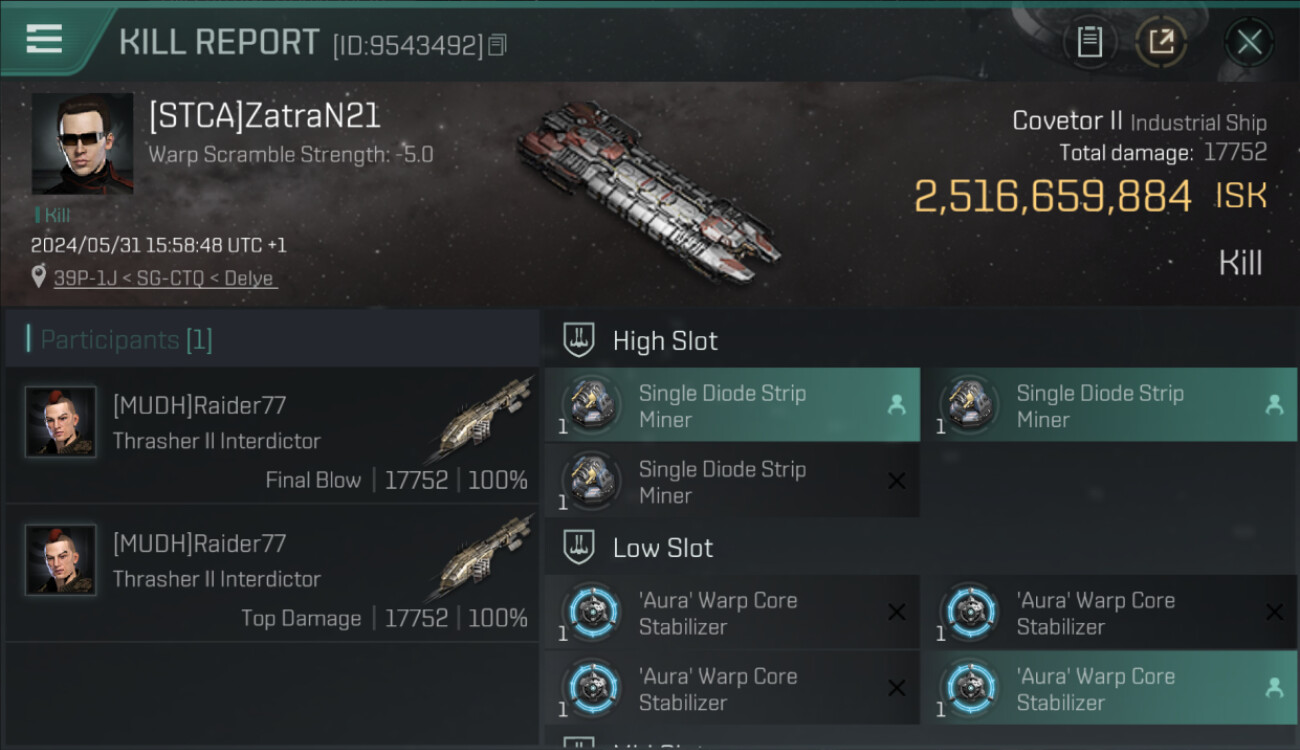The image size is (1300, 750).
Task: Select first highlighted Single Diode Strip Miner
Action: tap(731, 406)
